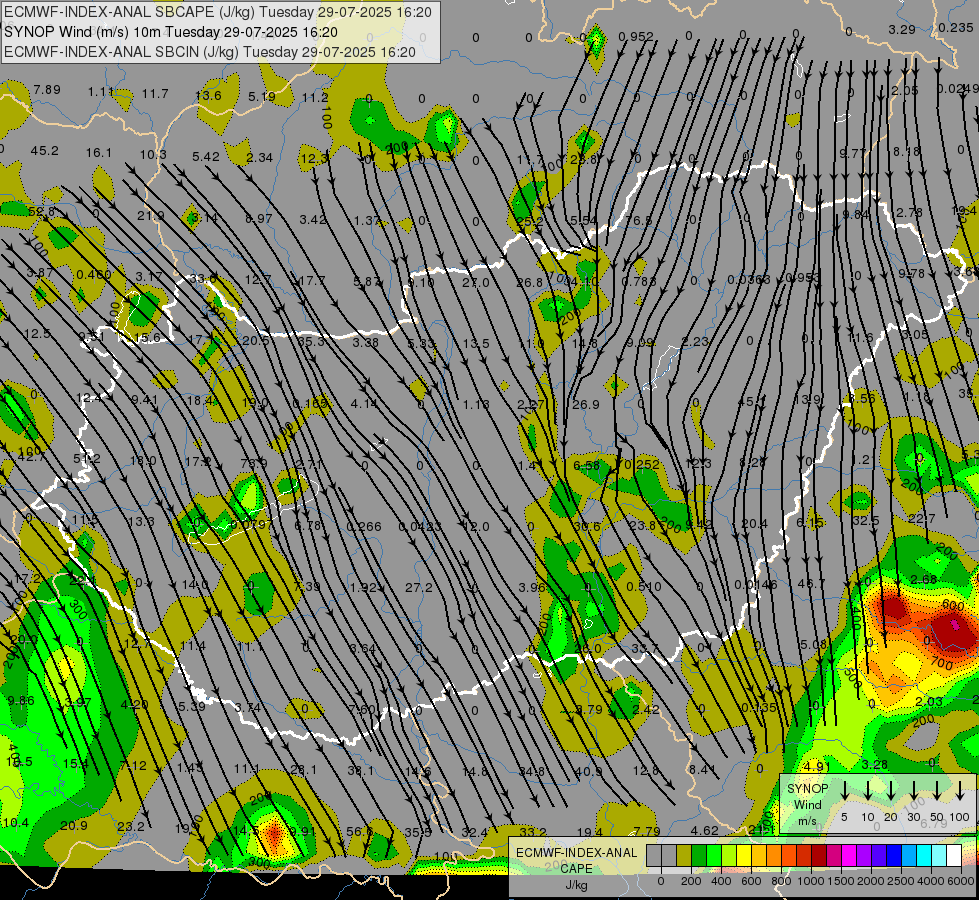
Task: Click the J/kg unit label in the legend
Action: click(x=576, y=885)
